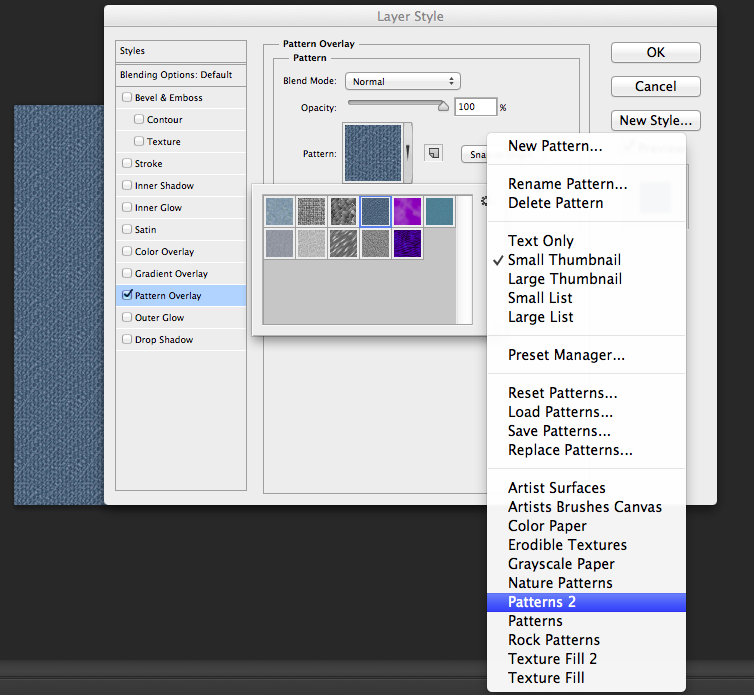Choose New Pattern... from the menu

pos(586,146)
